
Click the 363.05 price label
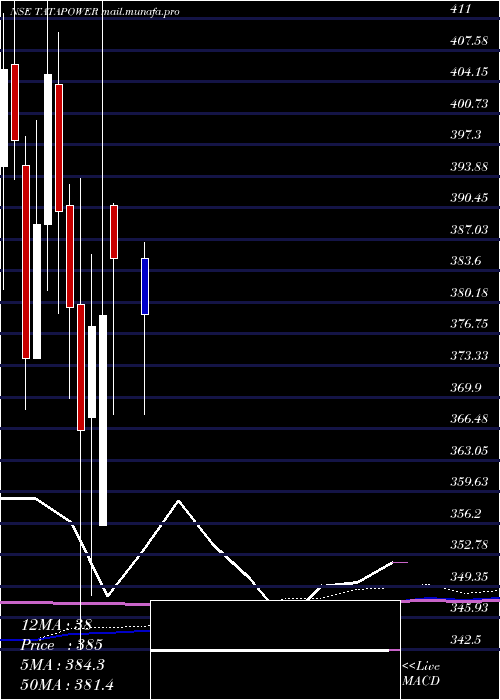tap(467, 450)
